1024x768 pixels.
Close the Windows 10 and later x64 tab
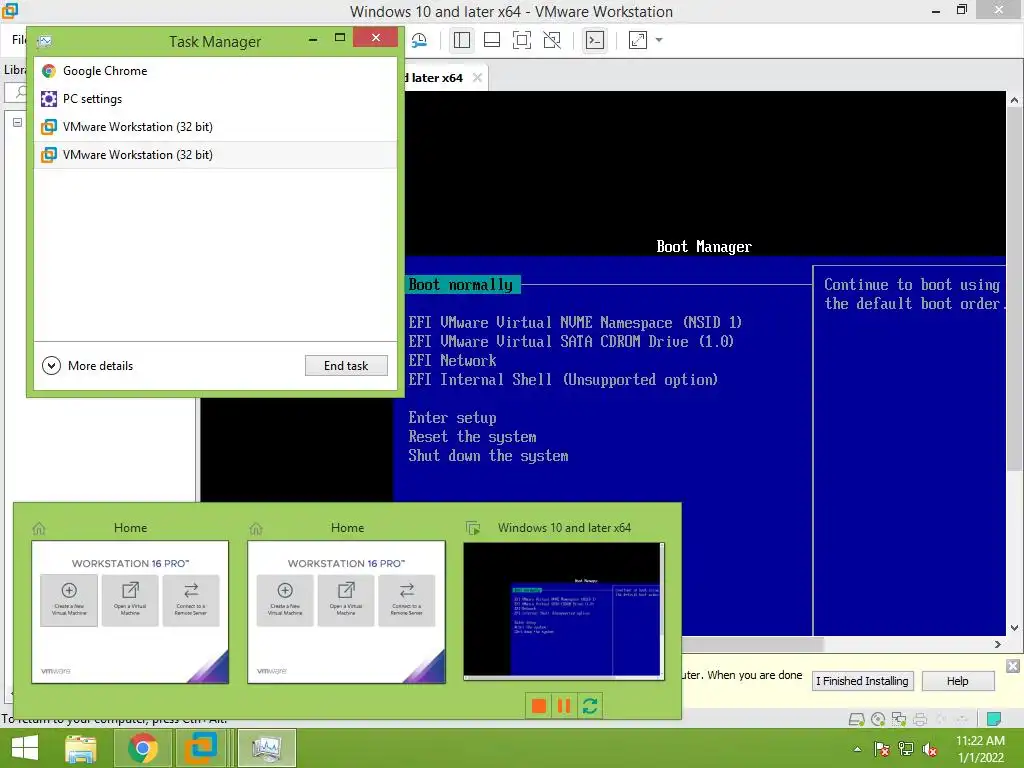pyautogui.click(x=477, y=78)
